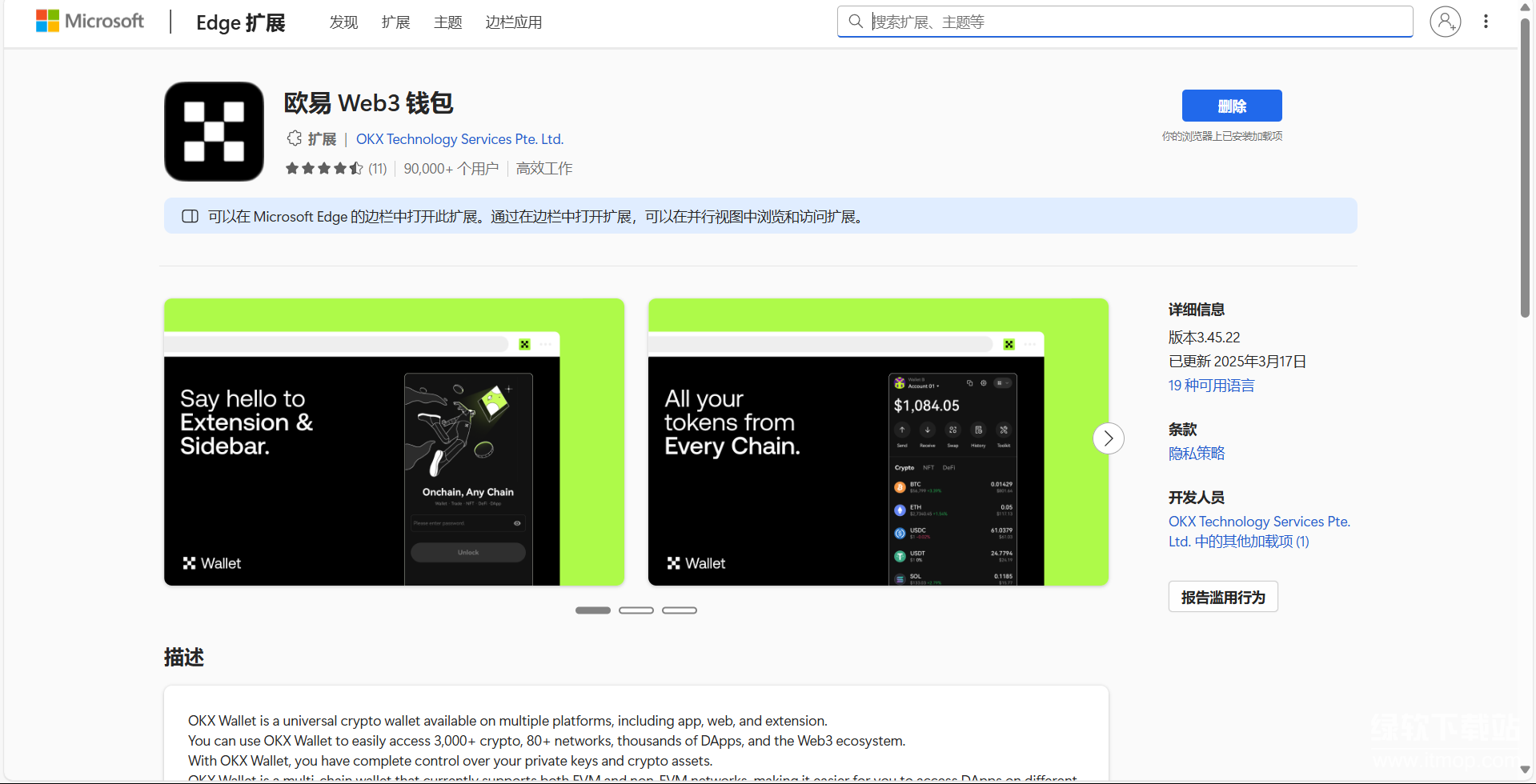Click the Microsoft logo
The width and height of the screenshot is (1536, 784).
coord(90,22)
